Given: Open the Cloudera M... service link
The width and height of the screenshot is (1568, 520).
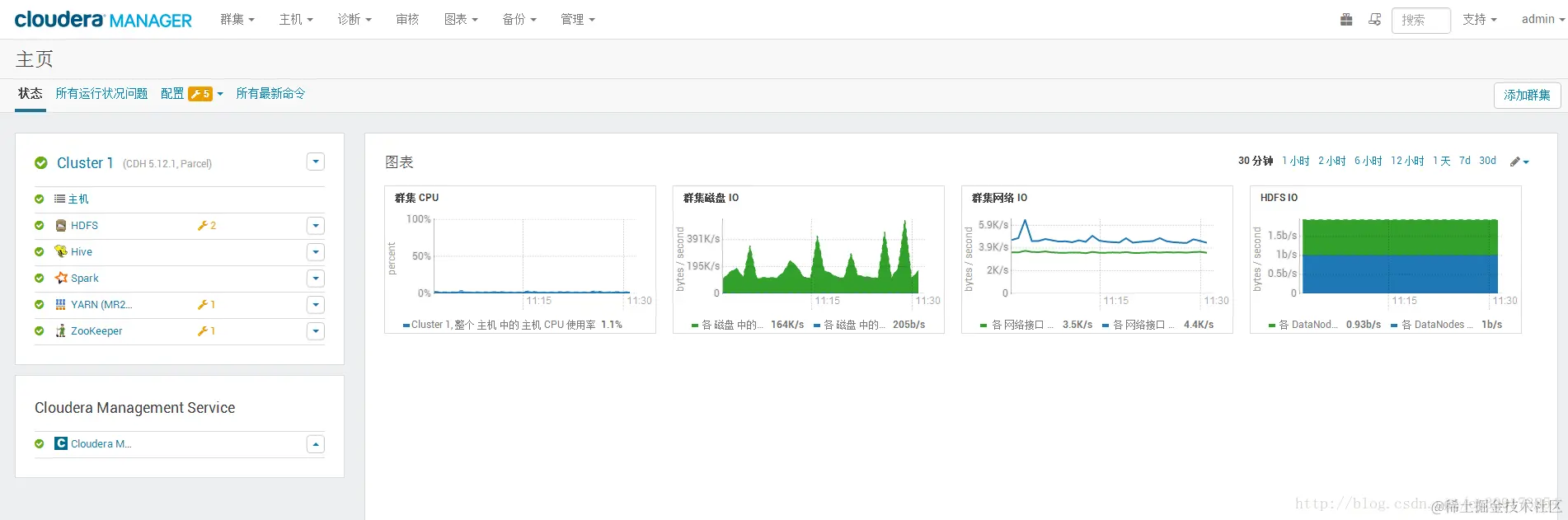Looking at the screenshot, I should 101,443.
